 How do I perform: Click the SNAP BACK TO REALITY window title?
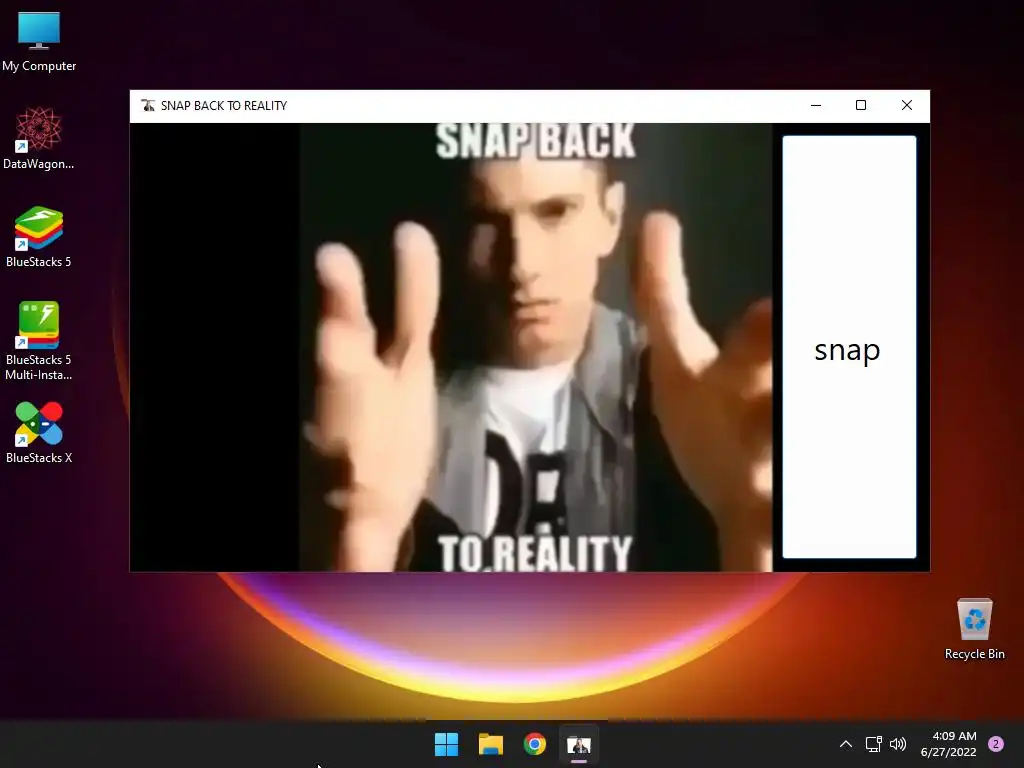click(x=224, y=106)
